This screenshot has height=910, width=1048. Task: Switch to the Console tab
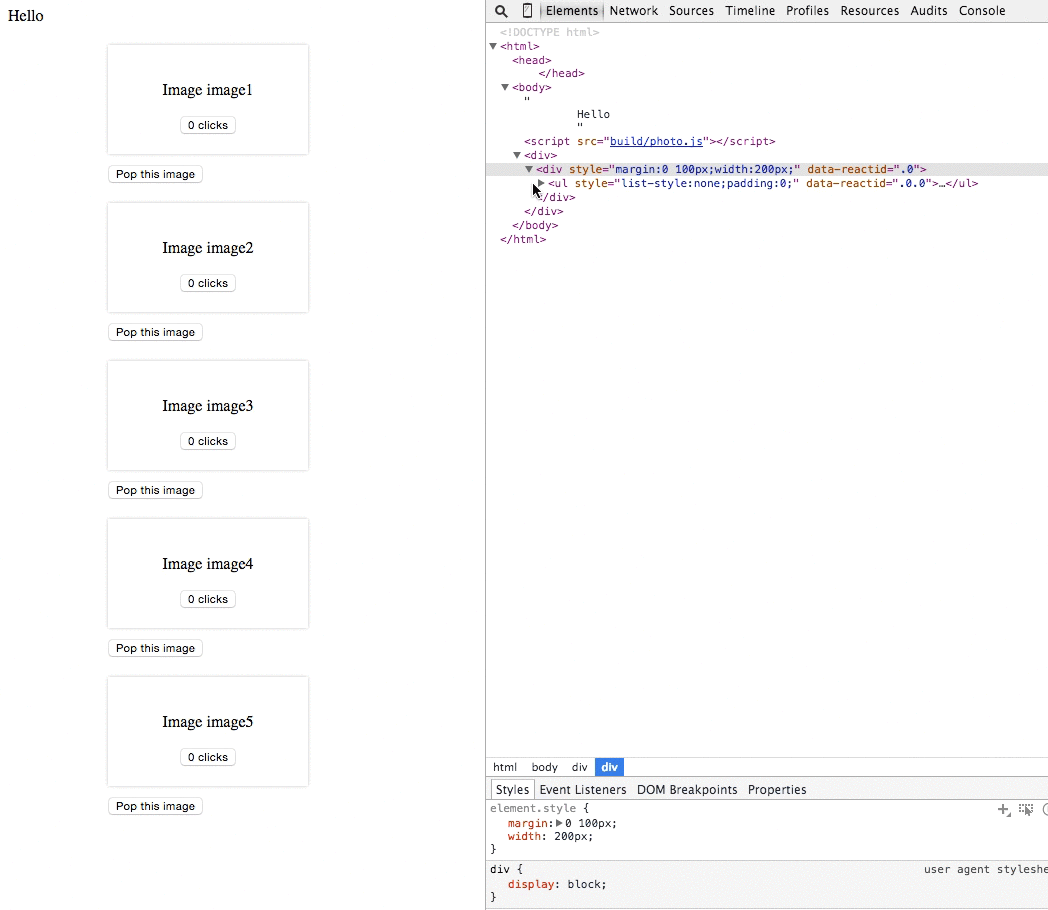click(982, 11)
